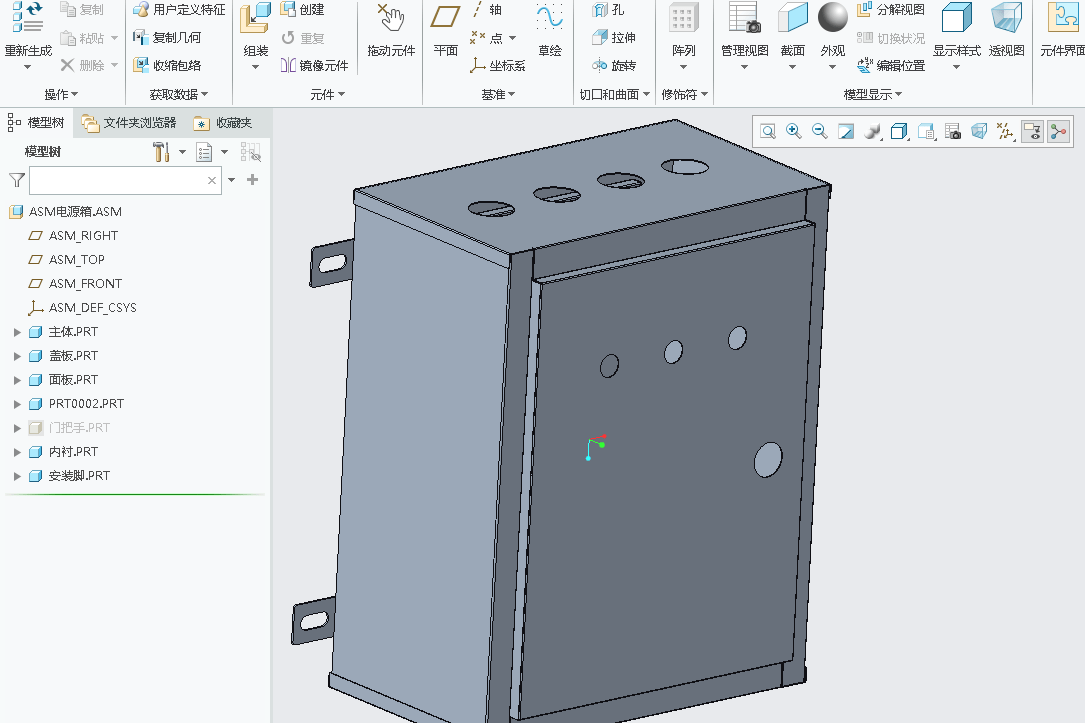This screenshot has width=1085, height=723.
Task: Open Component (元件) group menu
Action: click(x=327, y=94)
